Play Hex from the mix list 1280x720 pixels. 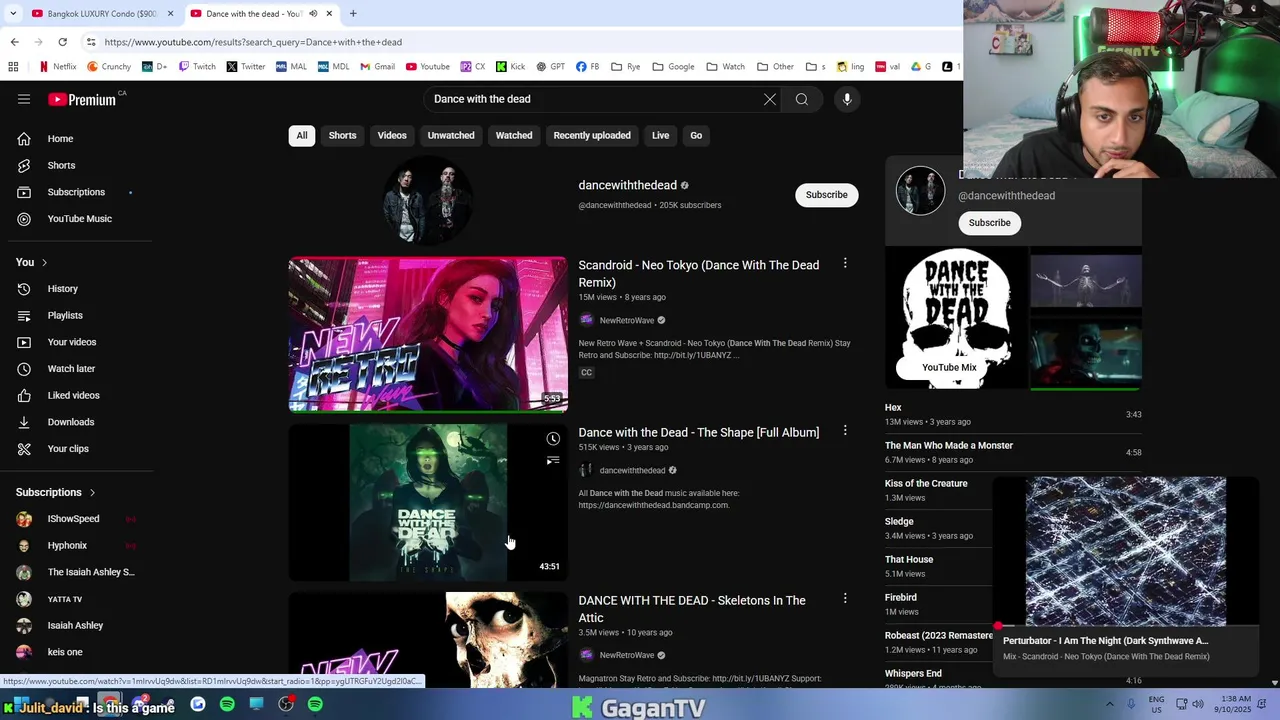click(1013, 414)
